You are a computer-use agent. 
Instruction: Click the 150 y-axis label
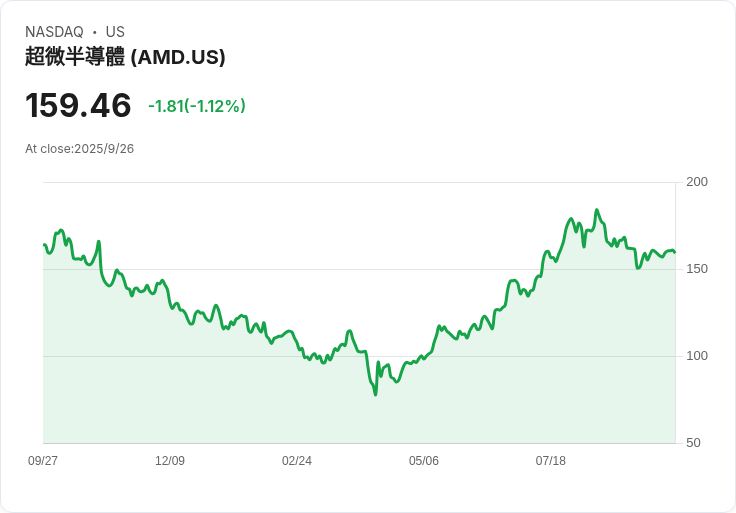pyautogui.click(x=697, y=269)
